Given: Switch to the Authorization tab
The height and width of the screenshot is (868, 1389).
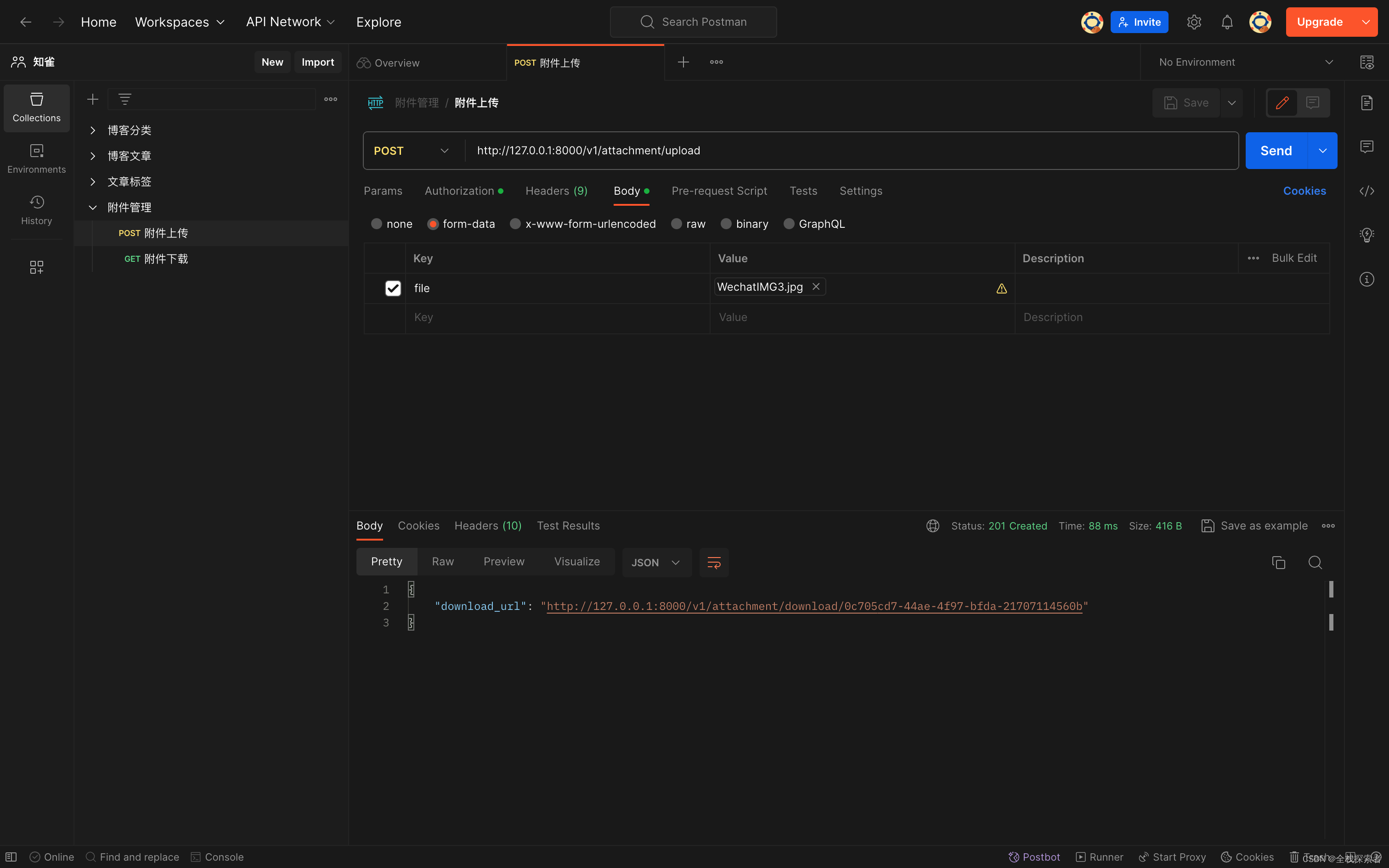Looking at the screenshot, I should tap(464, 191).
